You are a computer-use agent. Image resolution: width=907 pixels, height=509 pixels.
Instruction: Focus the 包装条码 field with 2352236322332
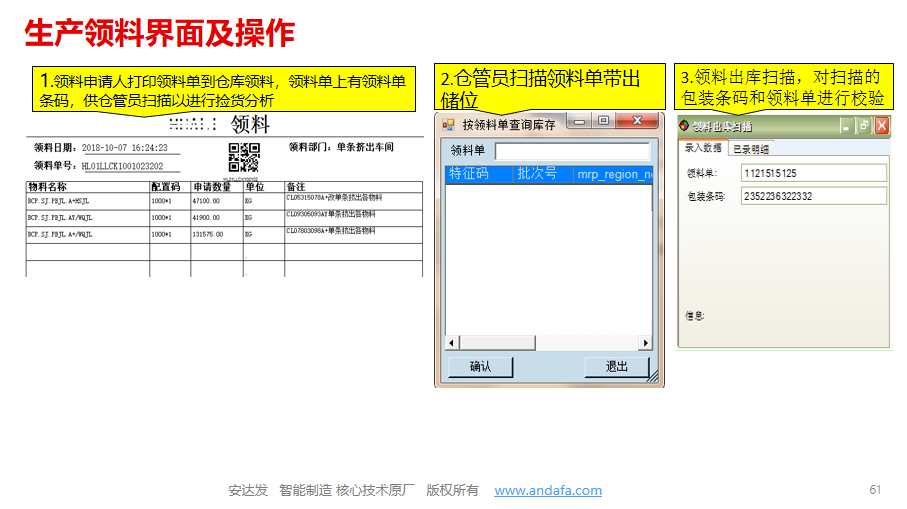813,196
